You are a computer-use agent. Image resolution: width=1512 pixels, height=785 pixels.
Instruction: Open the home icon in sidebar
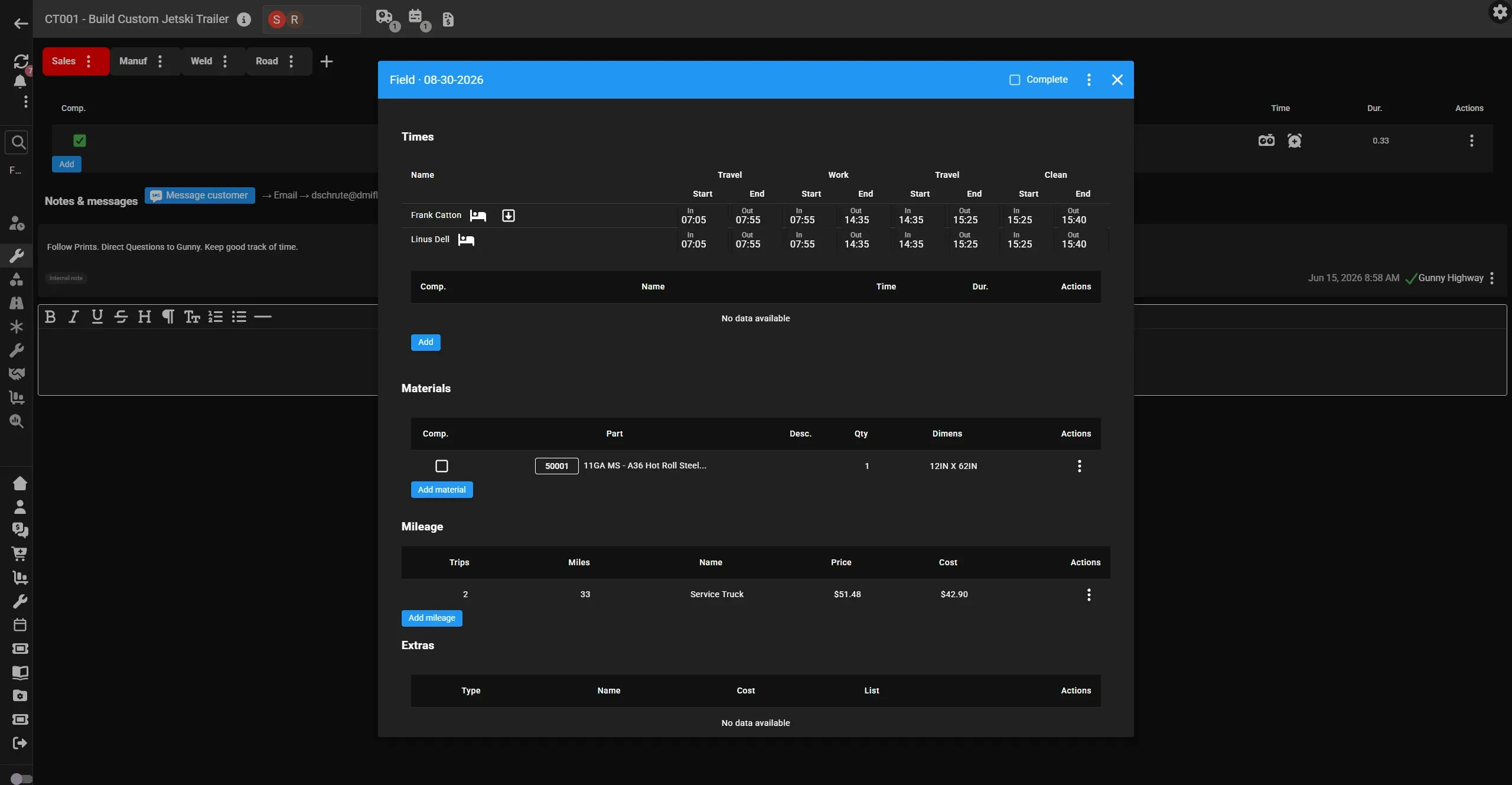(19, 483)
